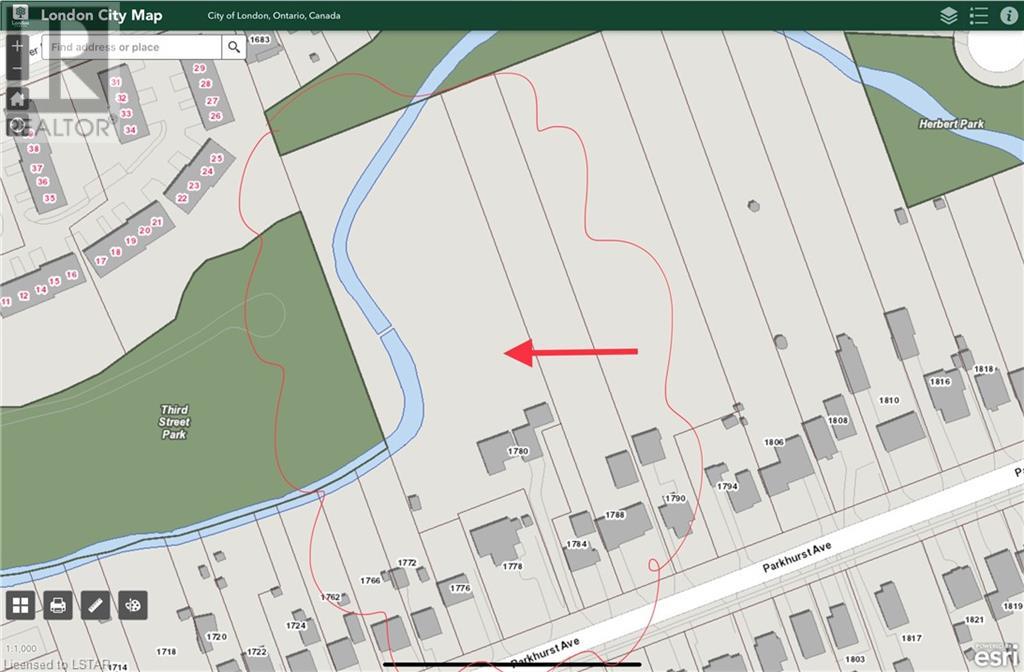Open the Legend panel
This screenshot has width=1024, height=672.
point(978,15)
